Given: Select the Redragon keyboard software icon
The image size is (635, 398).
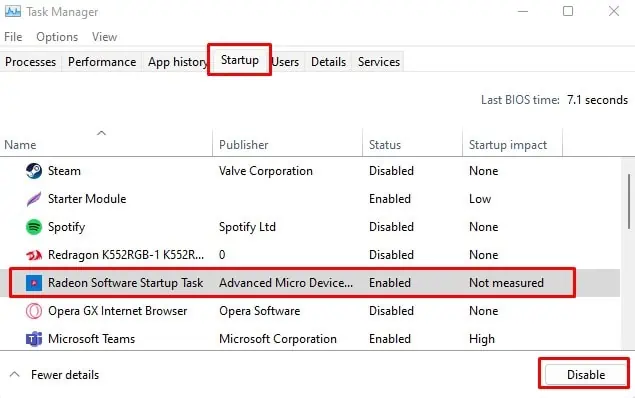Looking at the screenshot, I should point(34,255).
